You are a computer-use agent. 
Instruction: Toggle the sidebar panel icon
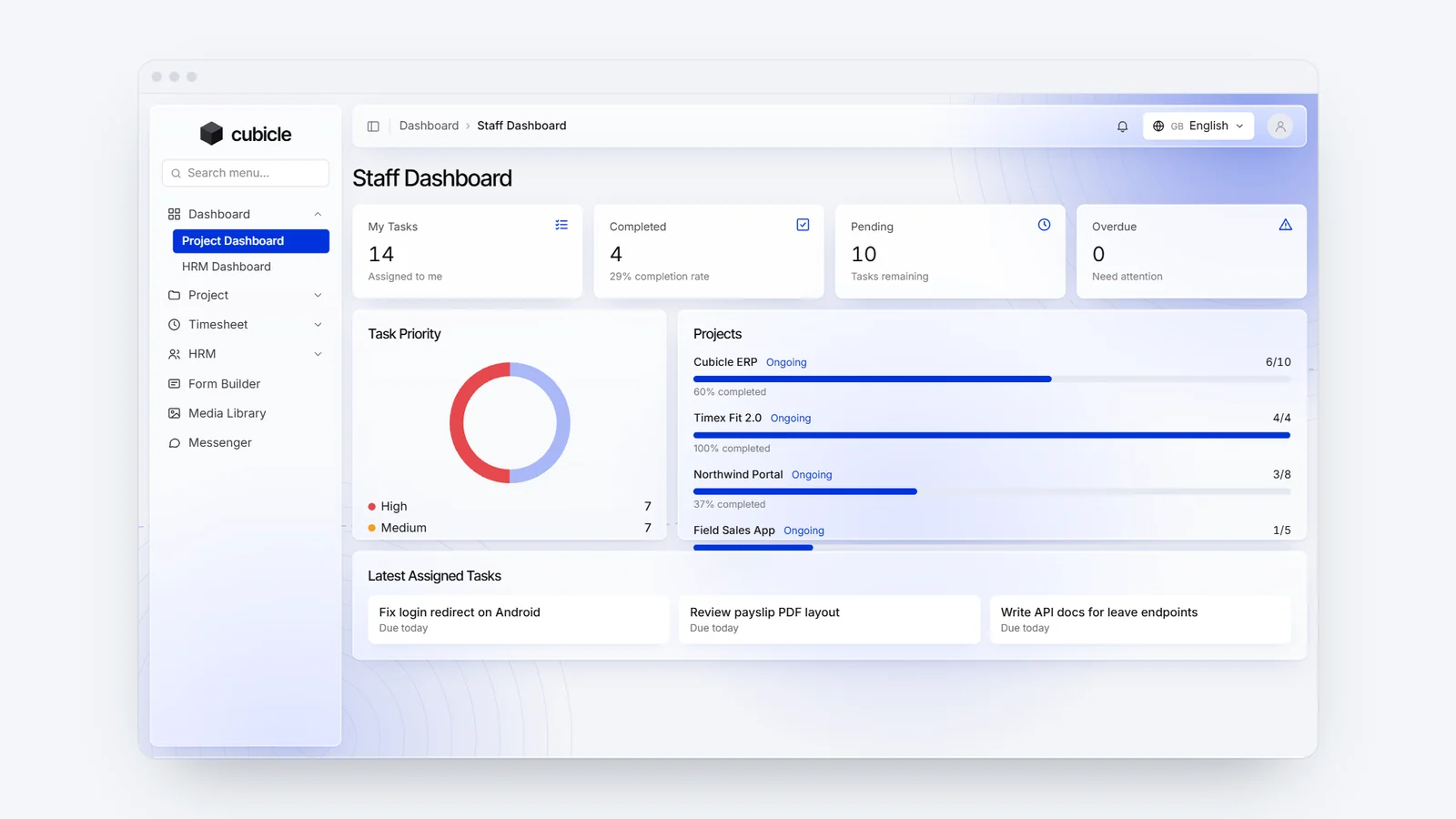coord(373,126)
